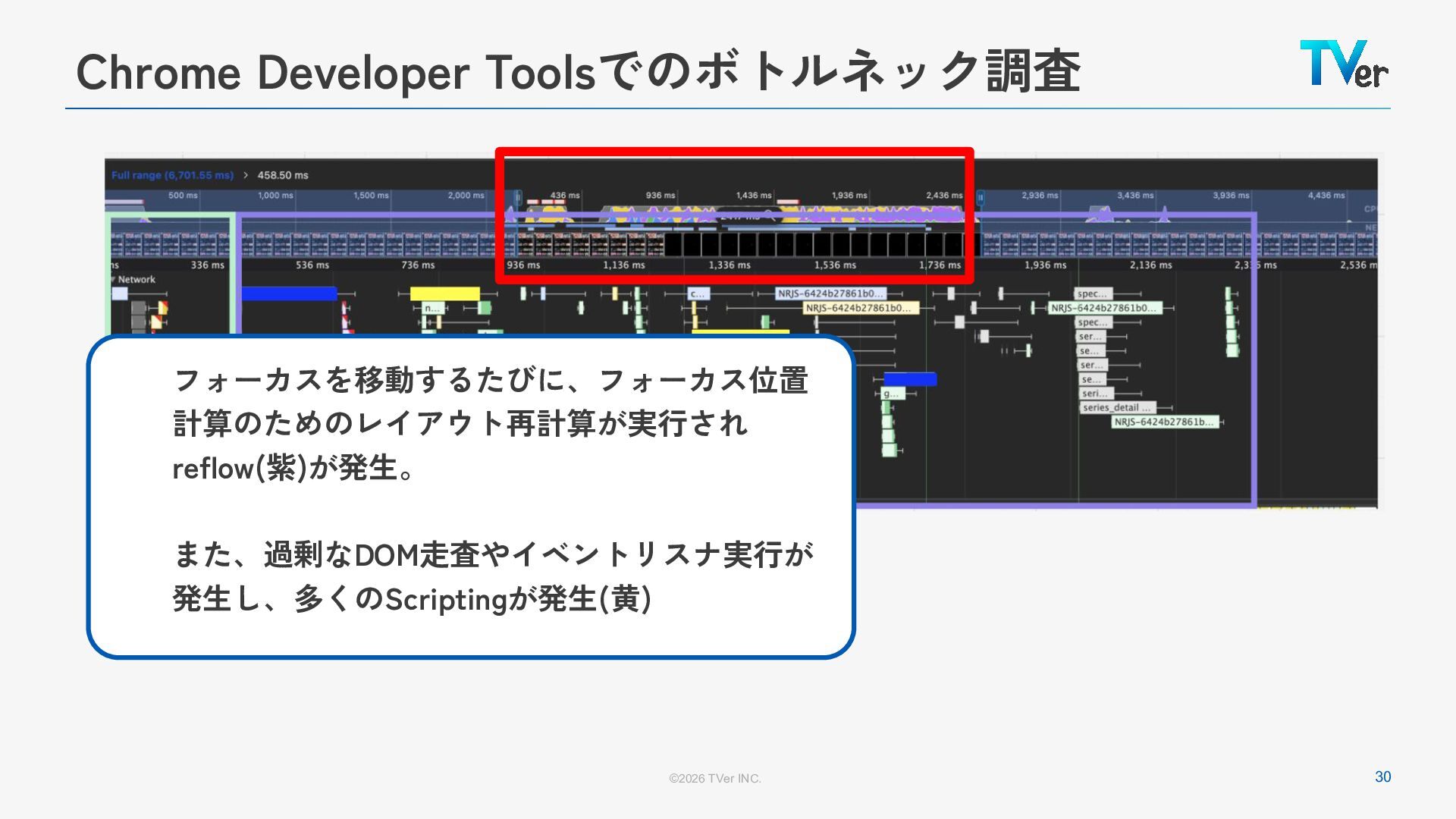Click the topmost 'spec...' request entry
The image size is (1456, 819).
click(x=1093, y=294)
